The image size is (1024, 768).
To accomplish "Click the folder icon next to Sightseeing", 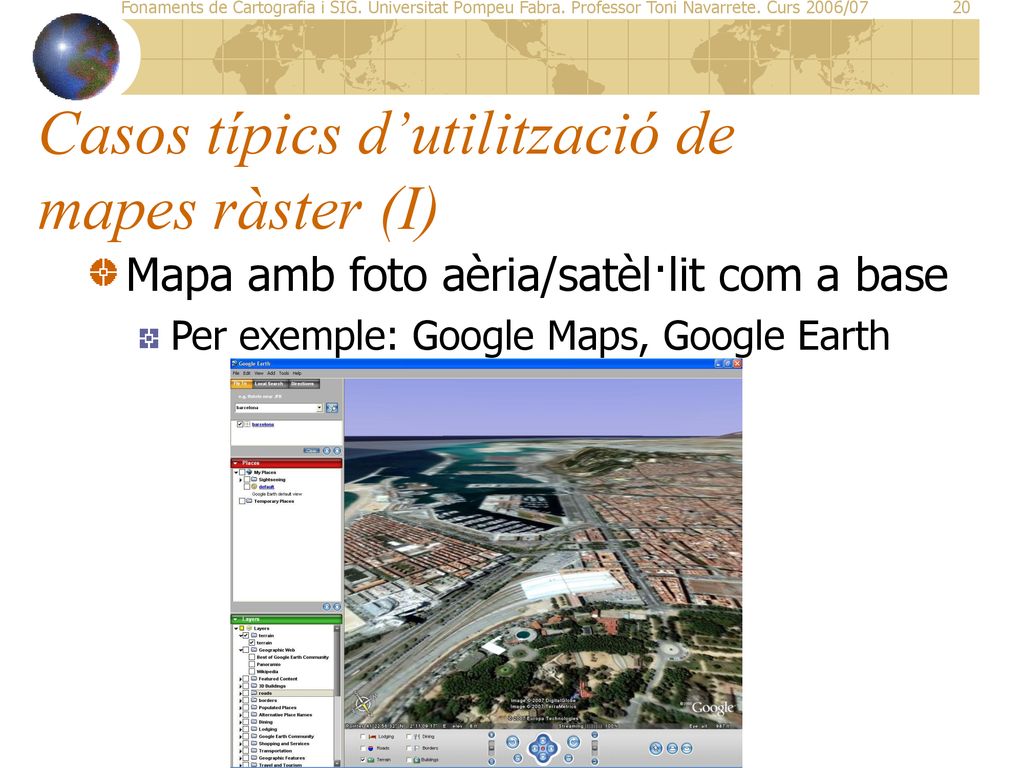I will point(254,479).
